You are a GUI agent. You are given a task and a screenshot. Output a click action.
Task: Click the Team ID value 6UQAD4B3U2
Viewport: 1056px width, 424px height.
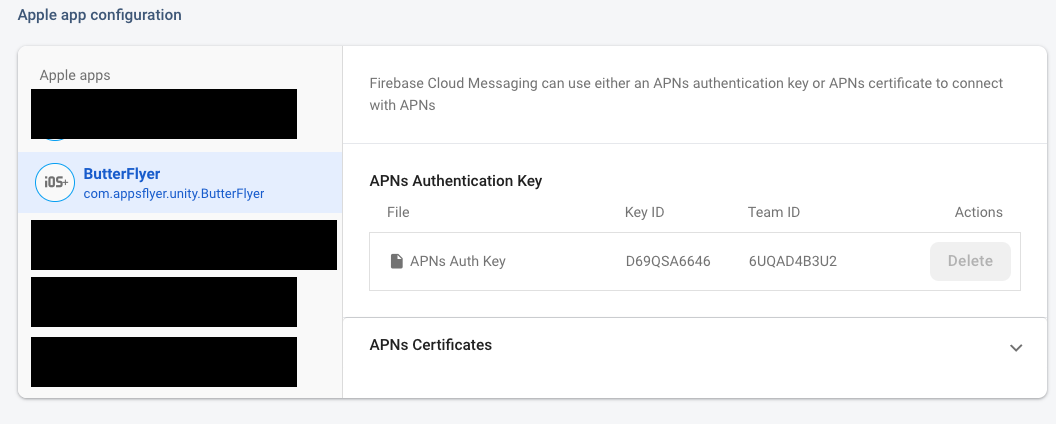[792, 261]
